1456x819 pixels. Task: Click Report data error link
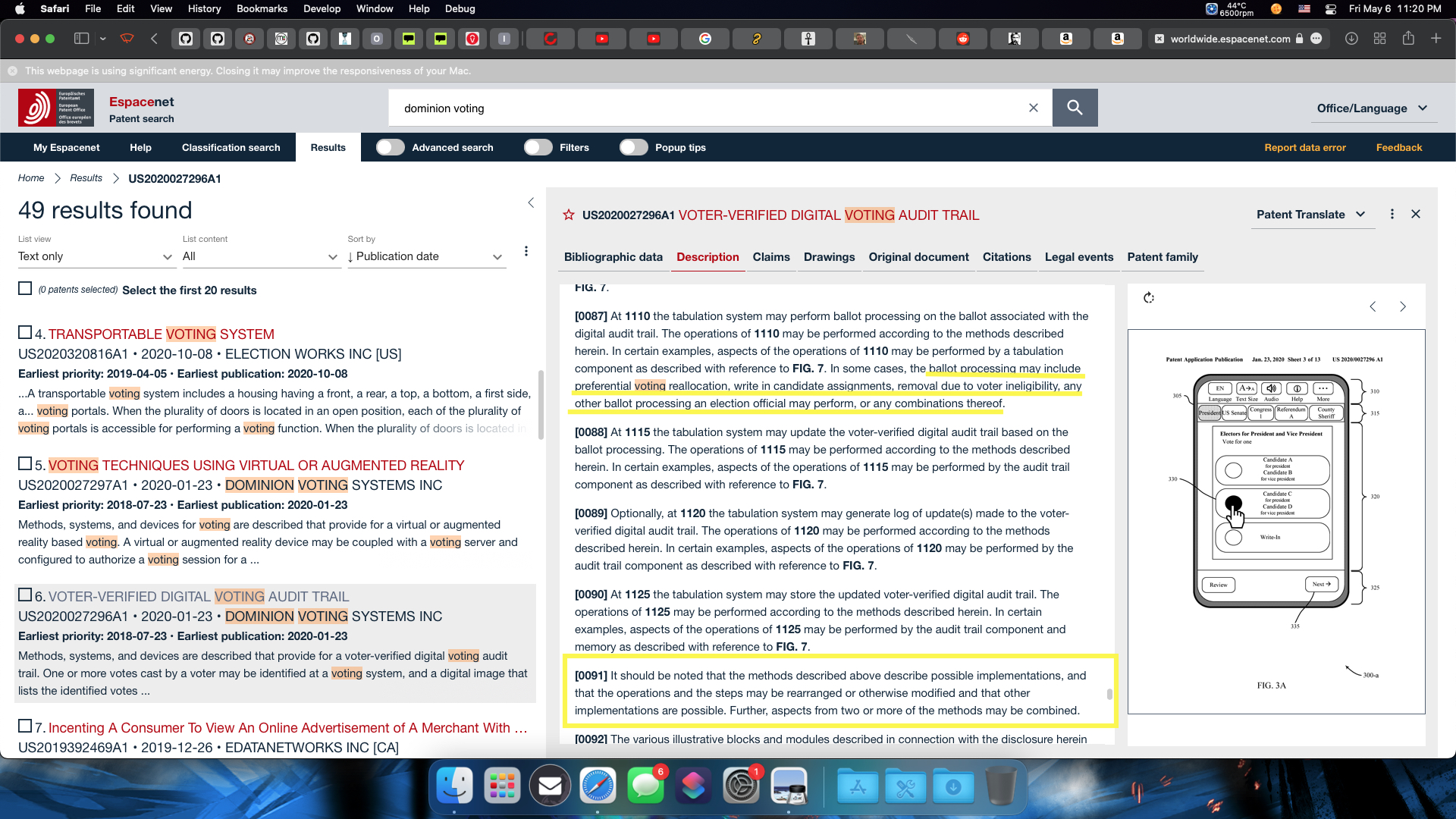click(1304, 147)
